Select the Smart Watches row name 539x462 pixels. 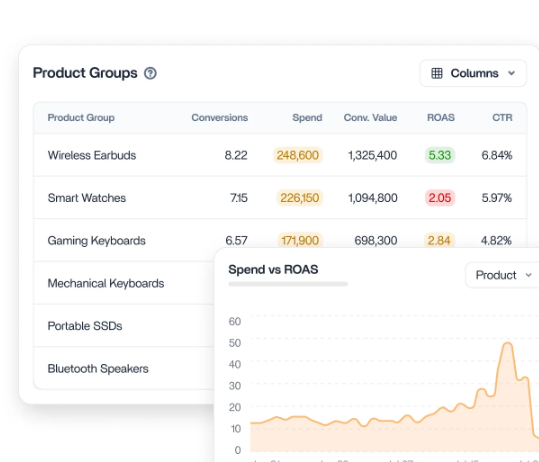point(87,198)
